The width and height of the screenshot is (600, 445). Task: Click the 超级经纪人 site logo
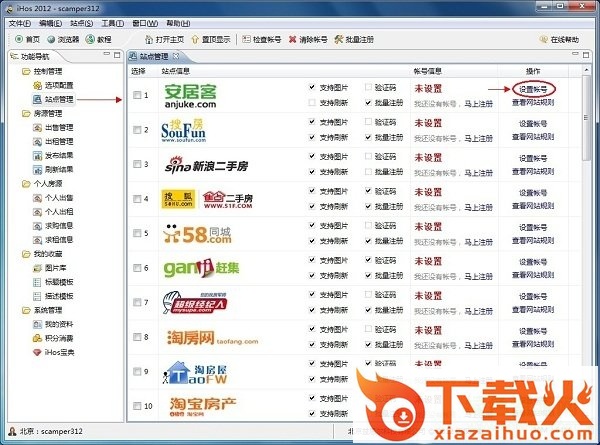[x=195, y=302]
